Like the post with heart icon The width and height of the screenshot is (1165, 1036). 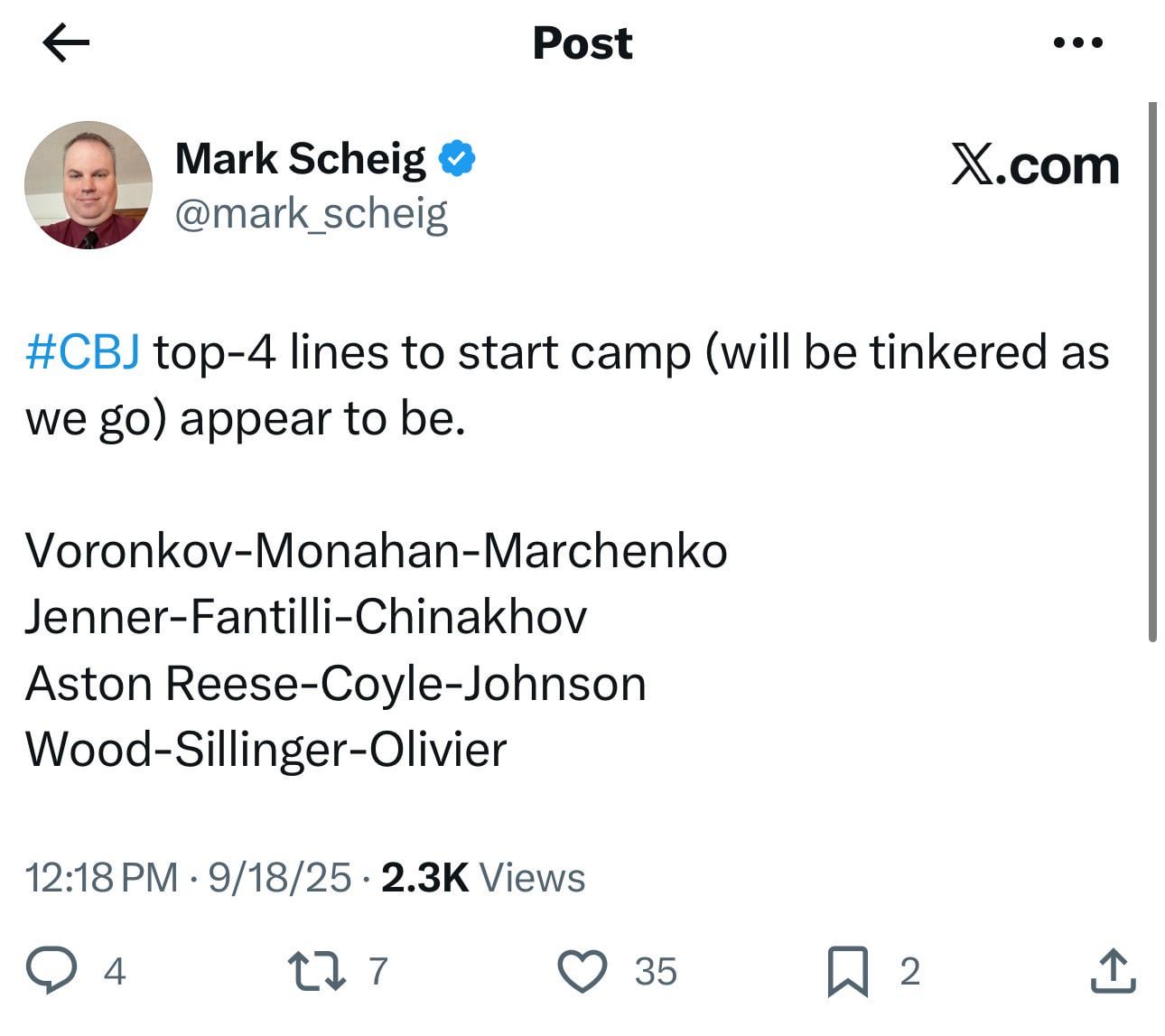click(x=582, y=971)
